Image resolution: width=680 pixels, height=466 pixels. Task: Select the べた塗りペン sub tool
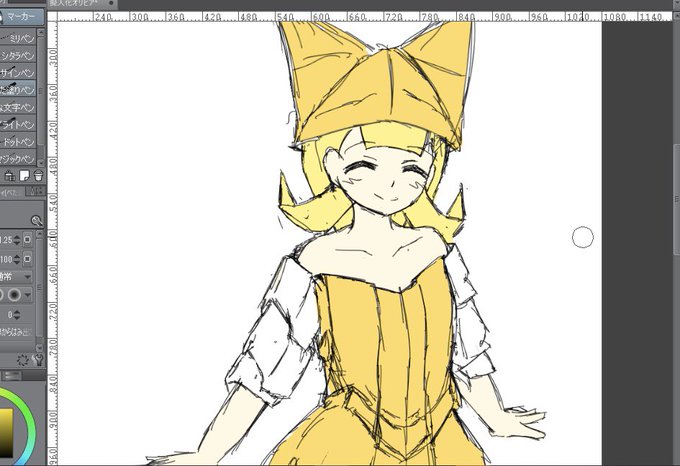(18, 90)
